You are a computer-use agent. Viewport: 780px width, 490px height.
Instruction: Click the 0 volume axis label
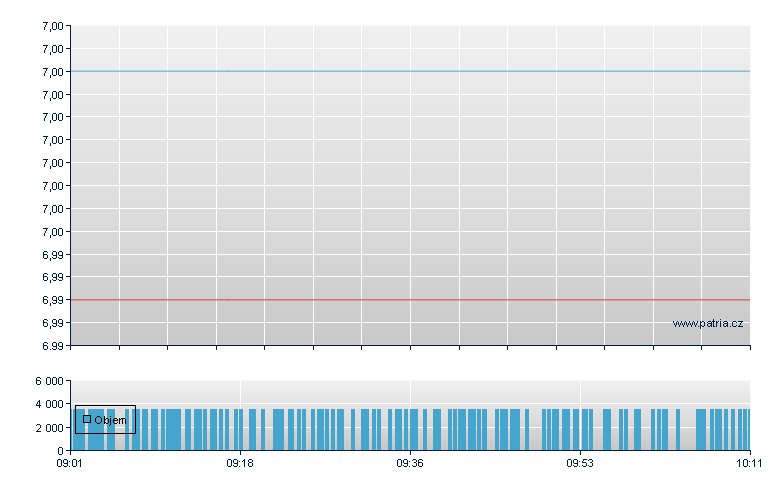60,451
